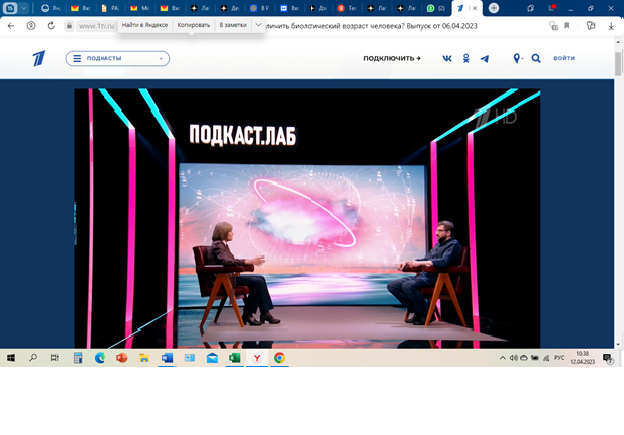Go back with the browser back arrow
624x435 pixels.
[11, 26]
